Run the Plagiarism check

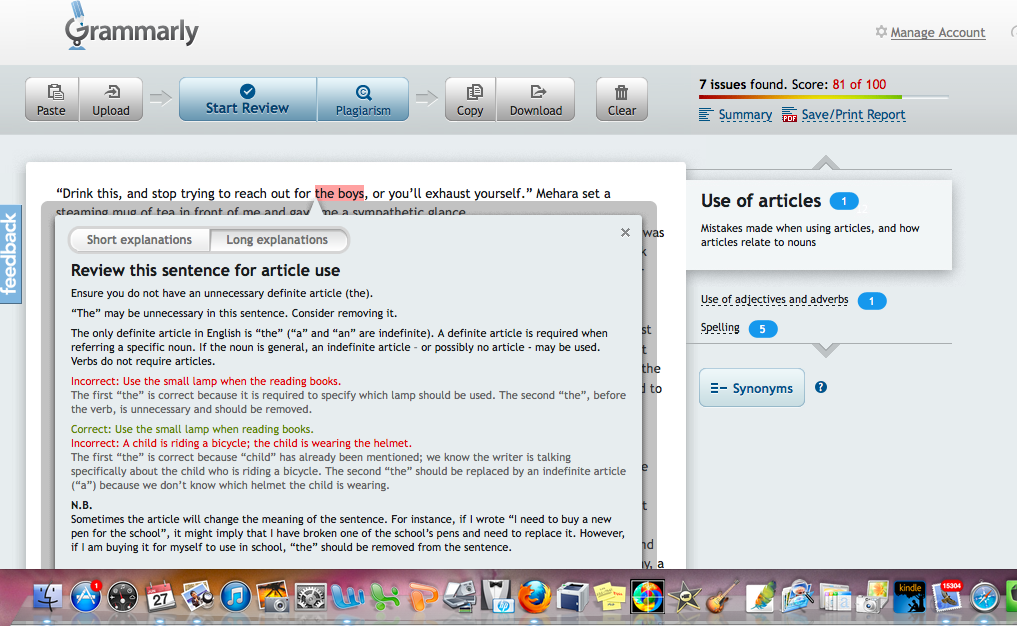point(363,99)
